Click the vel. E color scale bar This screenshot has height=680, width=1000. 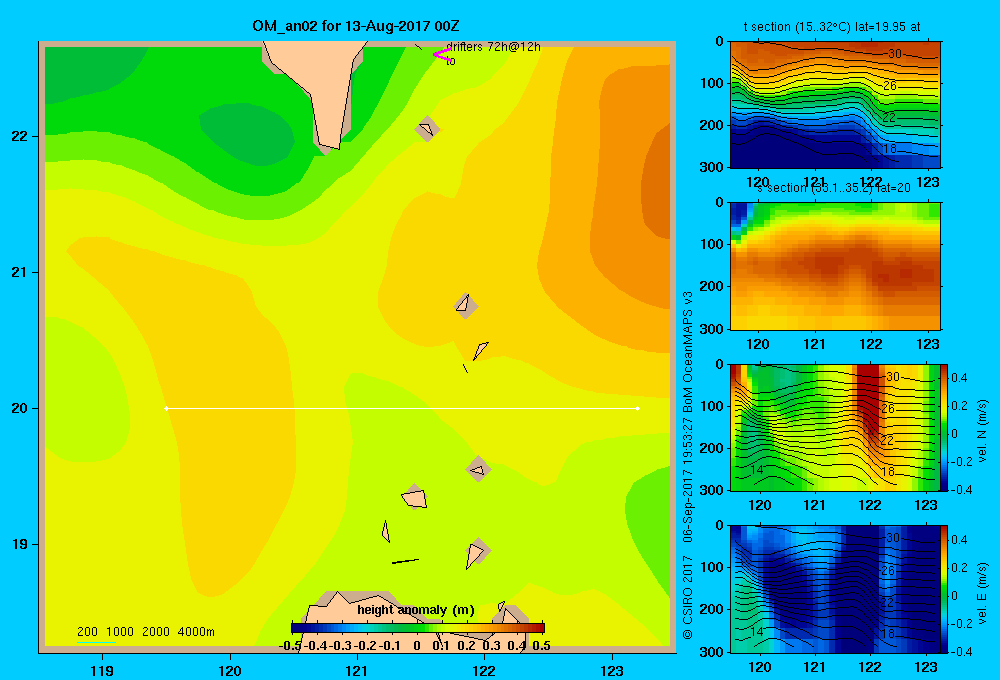pyautogui.click(x=945, y=588)
